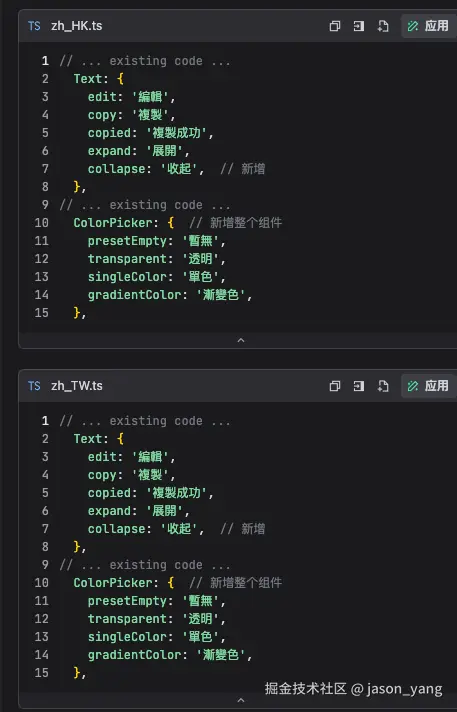This screenshot has width=457, height=712.
Task: Click 'singleColor' line in zh_TW.ts code
Action: pos(157,637)
